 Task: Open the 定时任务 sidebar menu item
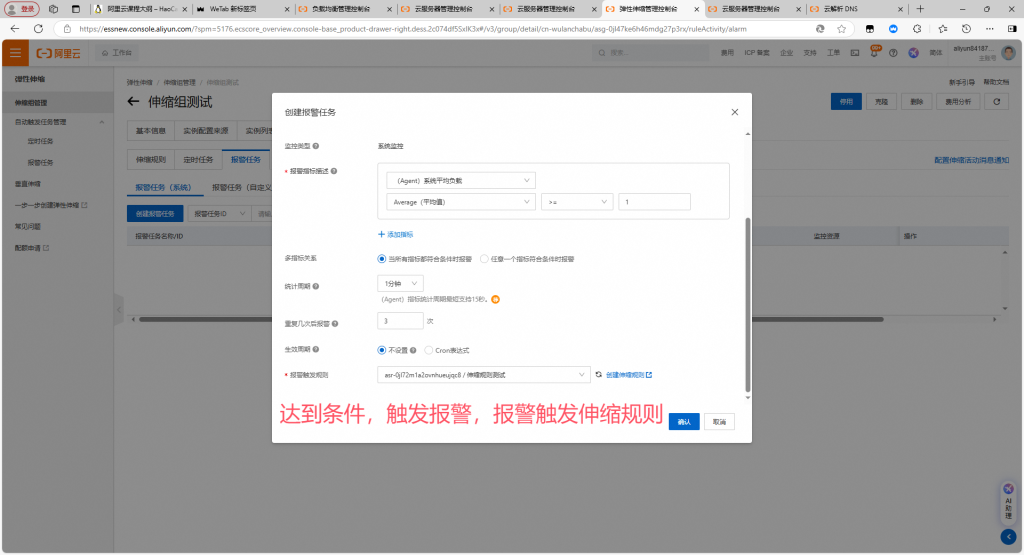(40, 141)
